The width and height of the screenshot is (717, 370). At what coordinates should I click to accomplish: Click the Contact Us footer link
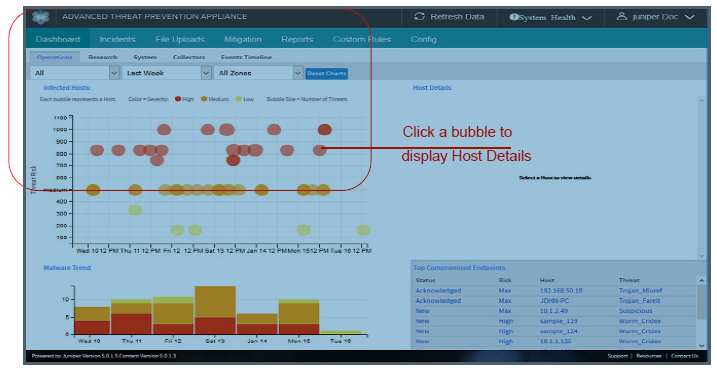(x=685, y=356)
